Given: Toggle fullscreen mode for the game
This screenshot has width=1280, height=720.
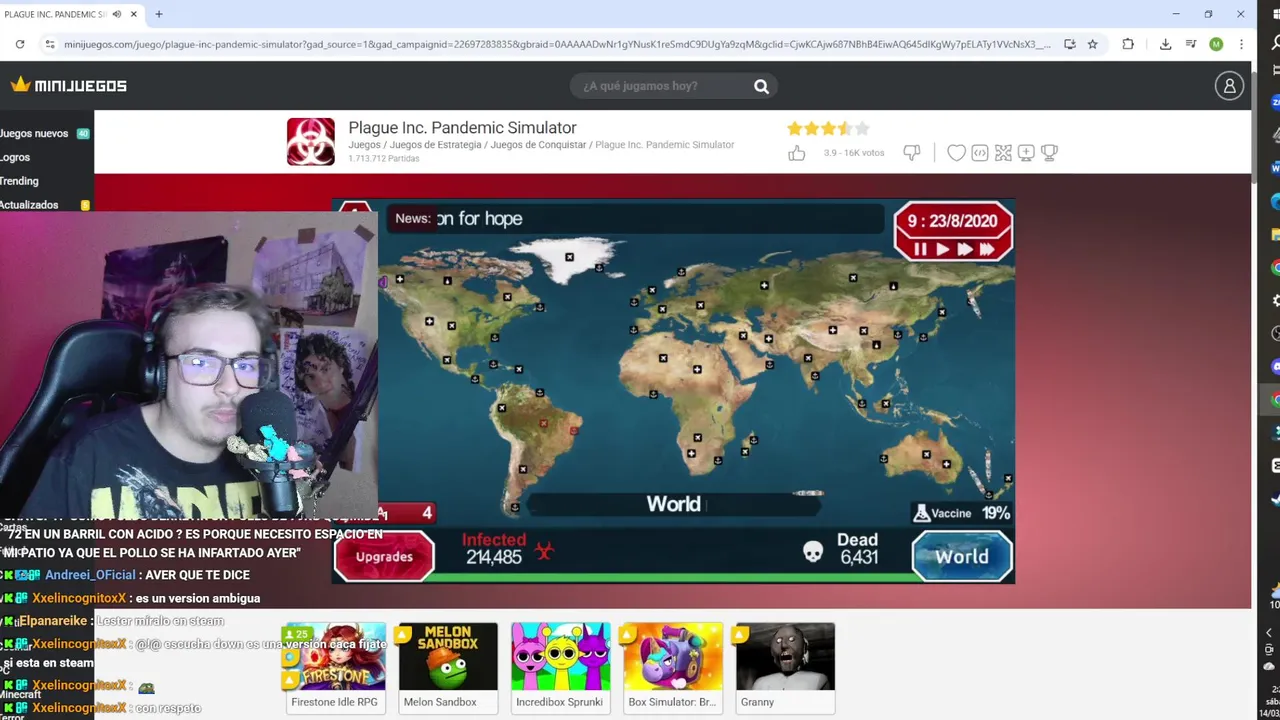Looking at the screenshot, I should point(1003,153).
